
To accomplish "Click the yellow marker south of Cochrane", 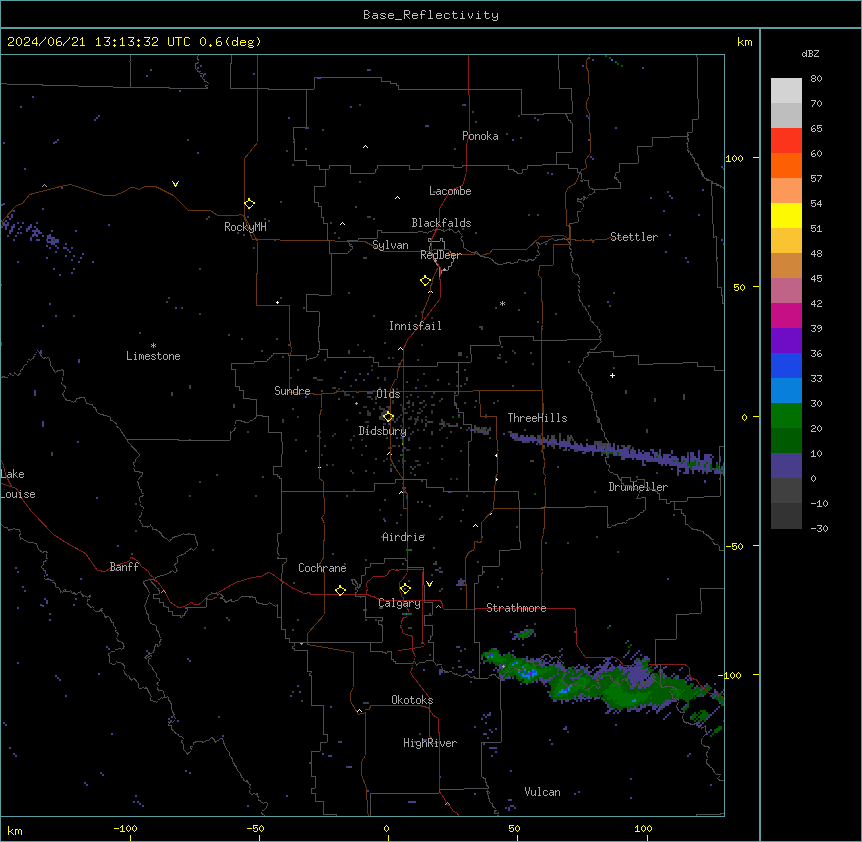I will 340,590.
